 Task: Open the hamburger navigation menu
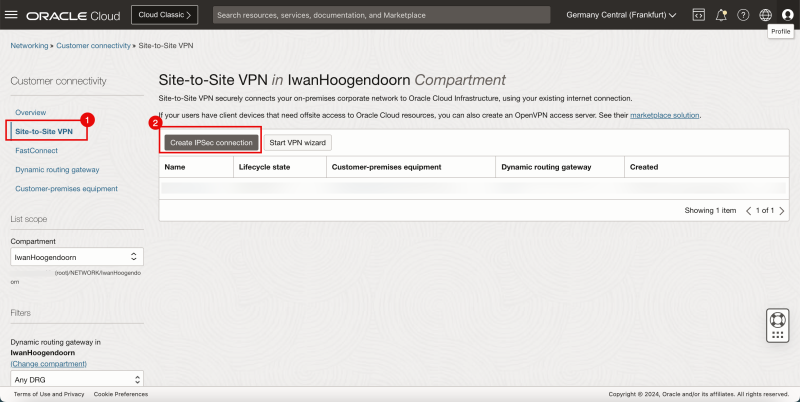13,15
